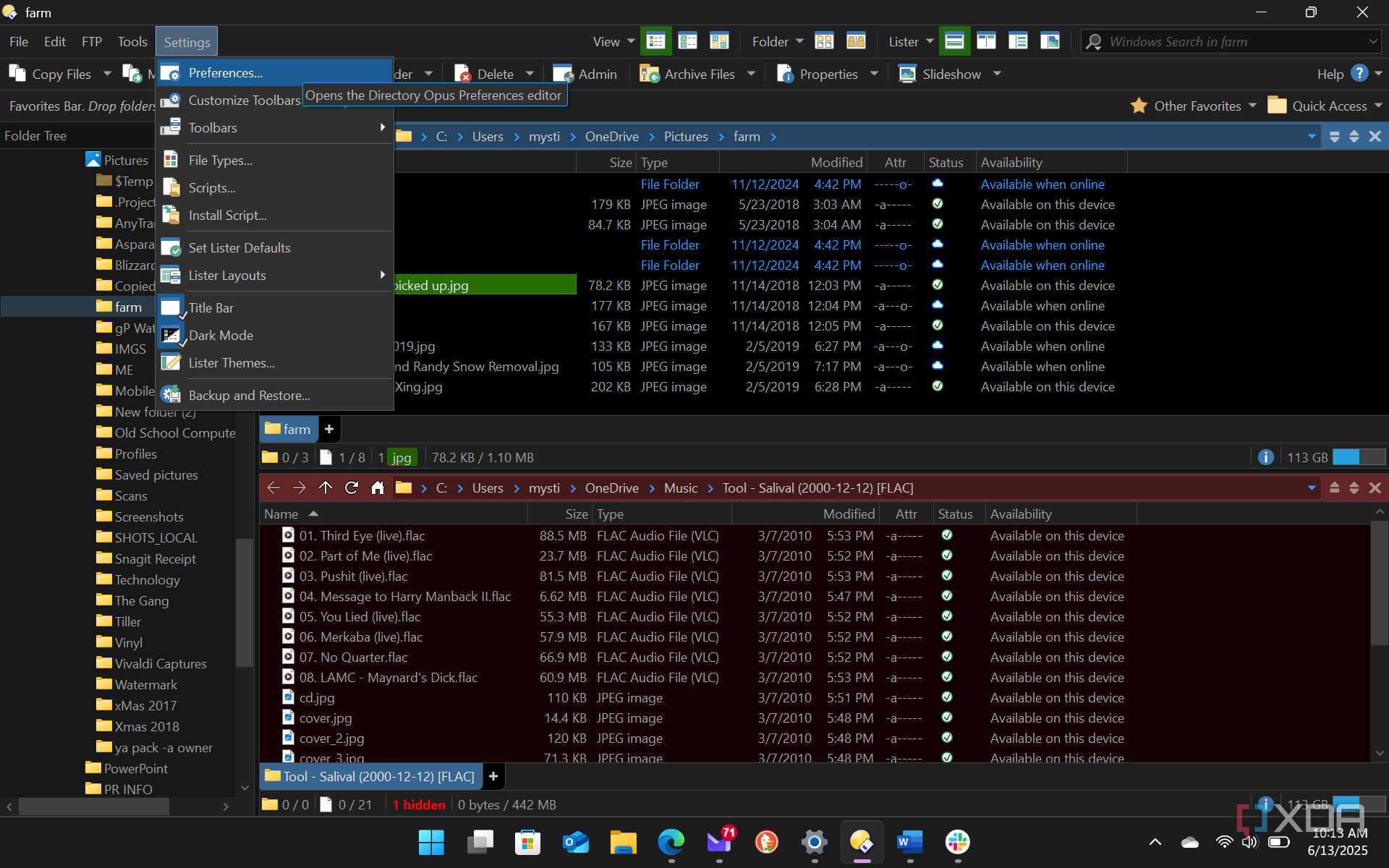Viewport: 1389px width, 868px height.
Task: Click the info icon beside 113 GB
Action: click(1265, 457)
